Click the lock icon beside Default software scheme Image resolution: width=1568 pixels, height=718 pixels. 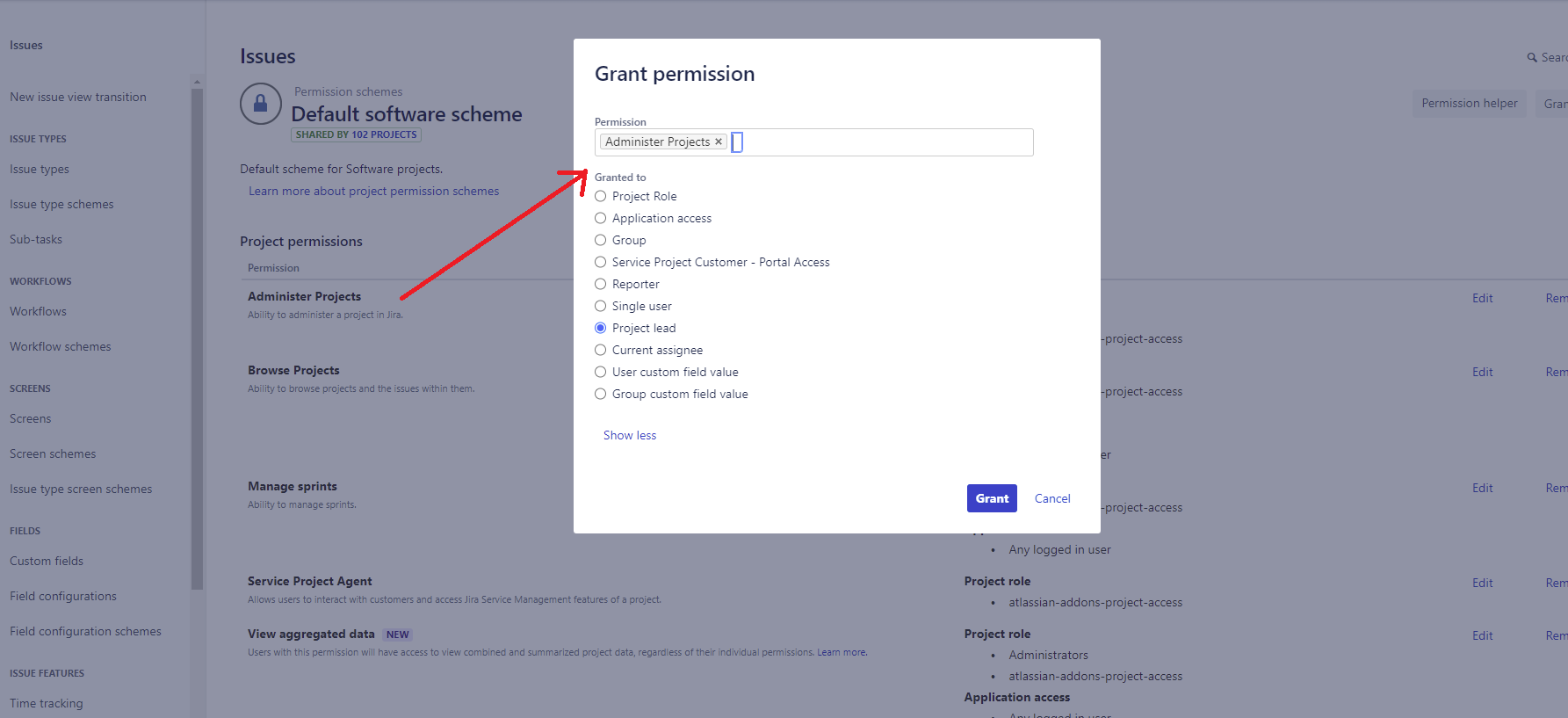tap(261, 104)
